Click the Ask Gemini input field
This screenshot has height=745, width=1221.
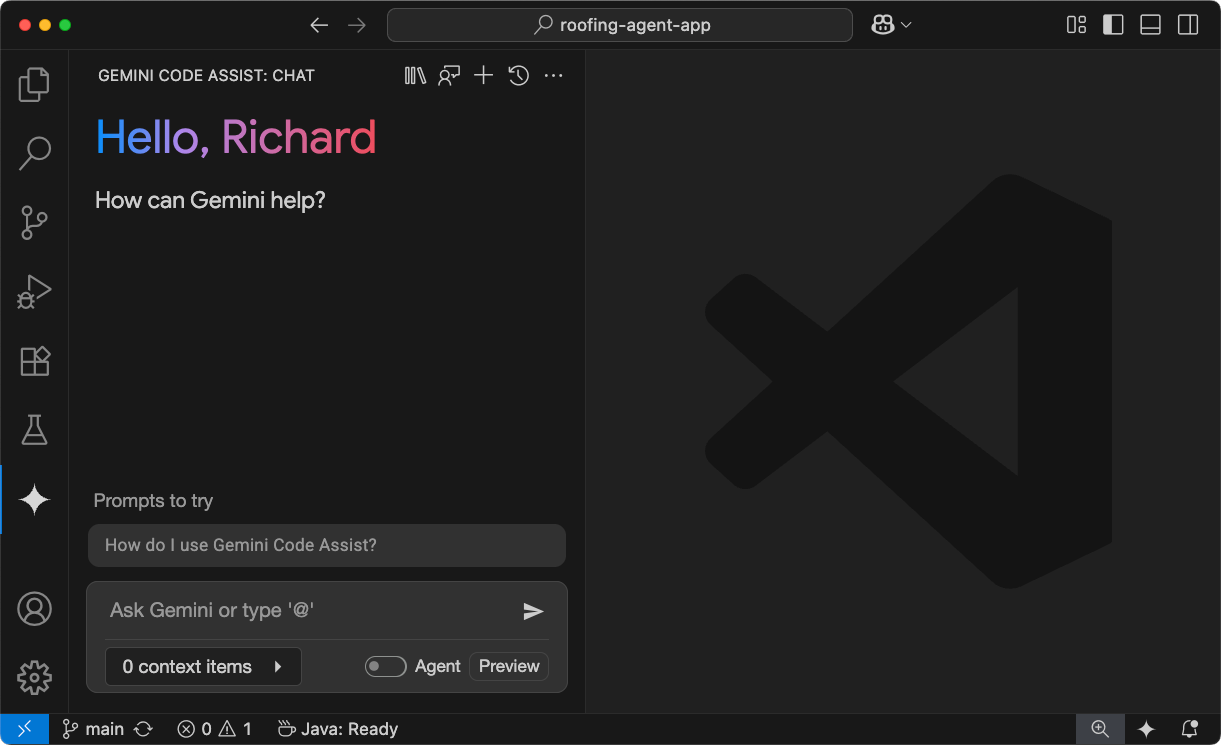[310, 610]
